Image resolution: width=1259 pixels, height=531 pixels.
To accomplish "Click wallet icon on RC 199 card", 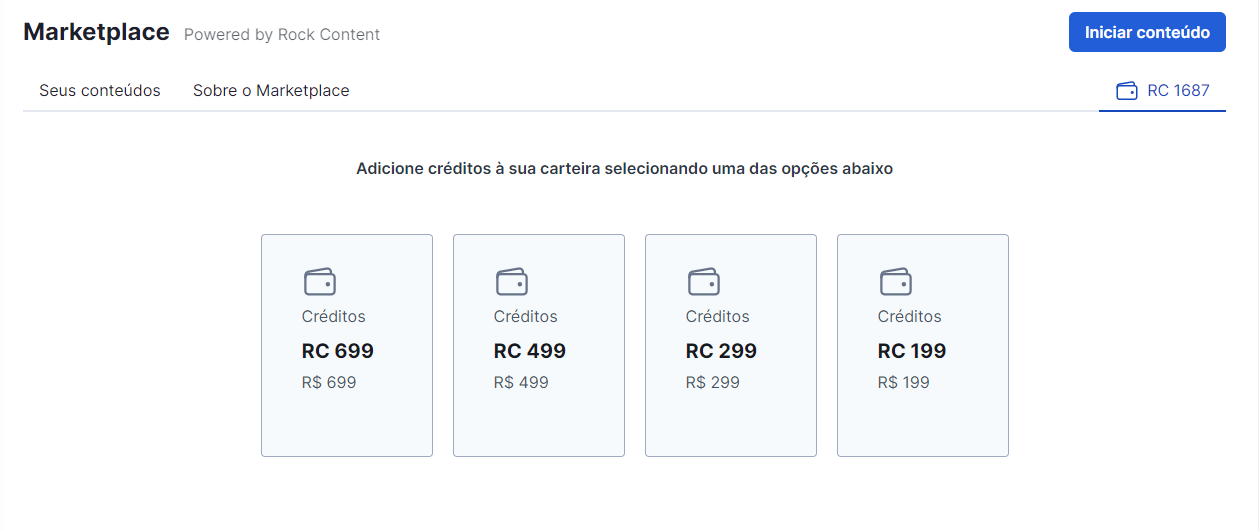I will coord(896,281).
